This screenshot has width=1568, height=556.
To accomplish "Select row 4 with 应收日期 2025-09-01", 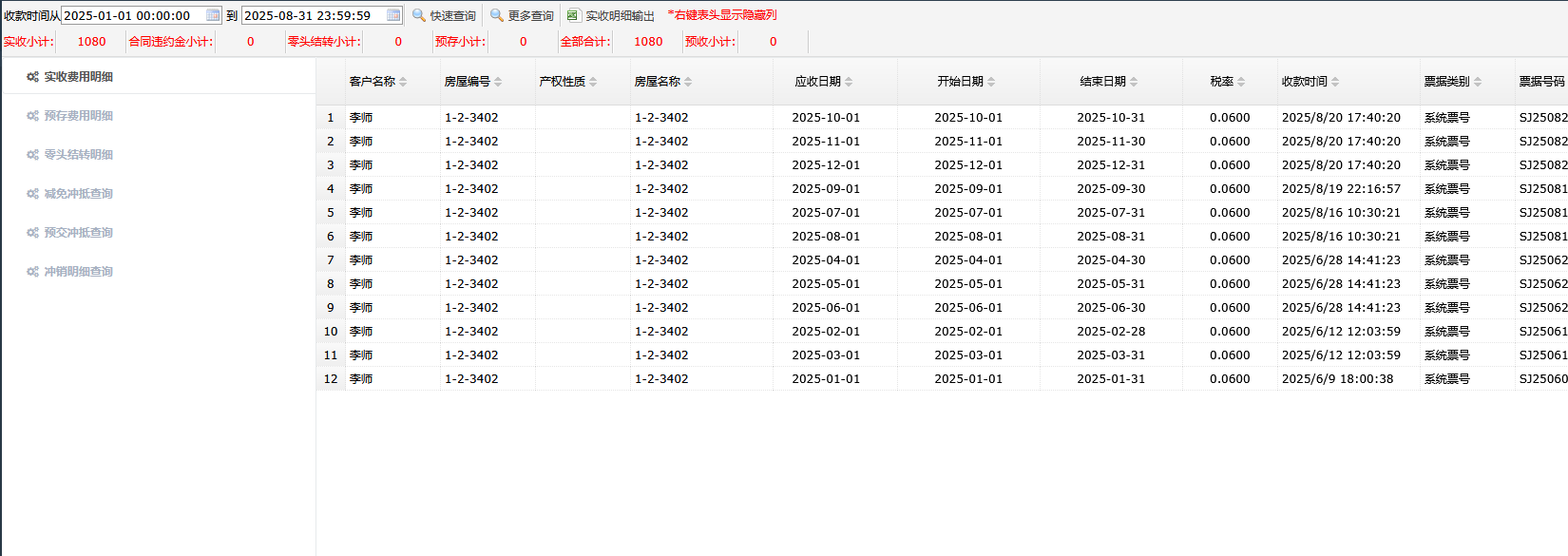I will pos(825,188).
